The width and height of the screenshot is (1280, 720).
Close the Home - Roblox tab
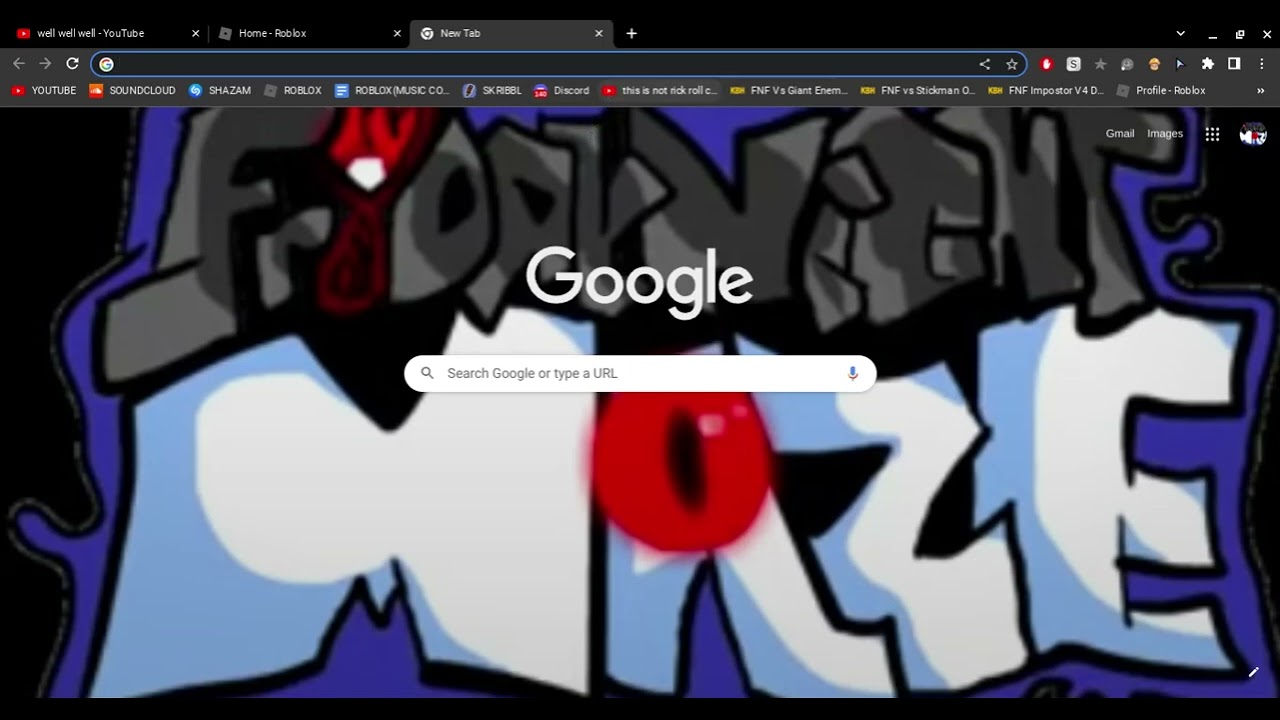tap(397, 33)
